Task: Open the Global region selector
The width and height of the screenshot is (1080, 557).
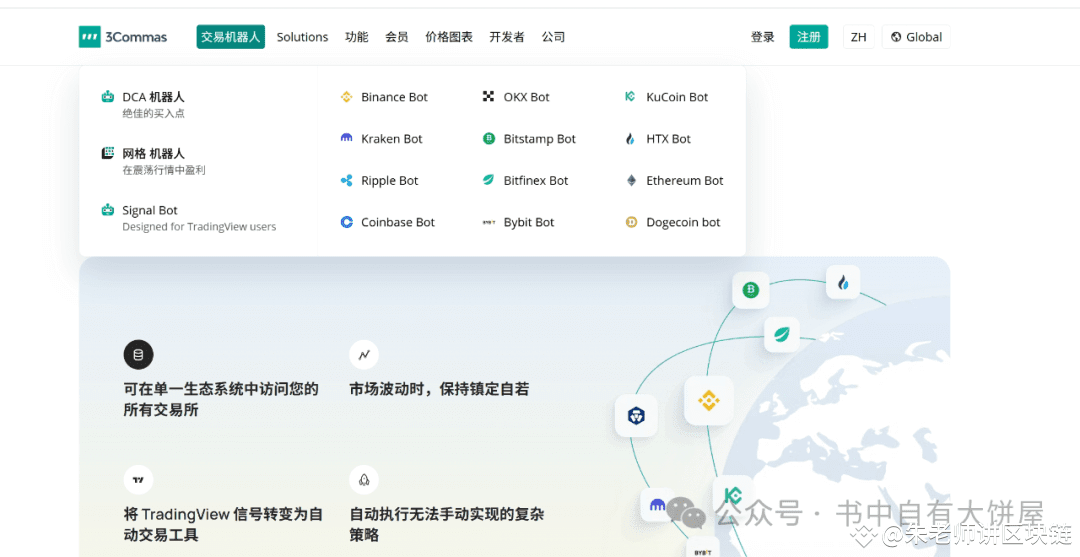Action: 915,37
